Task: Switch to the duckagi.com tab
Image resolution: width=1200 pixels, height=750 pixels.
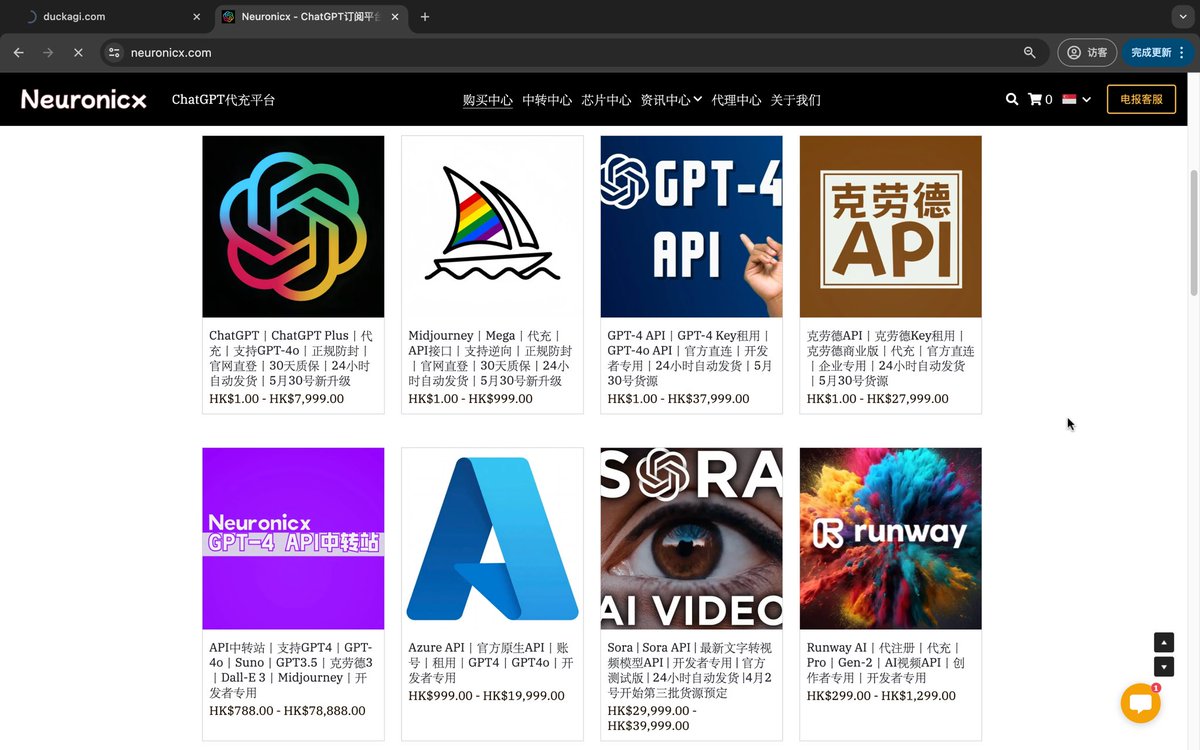Action: (x=110, y=17)
